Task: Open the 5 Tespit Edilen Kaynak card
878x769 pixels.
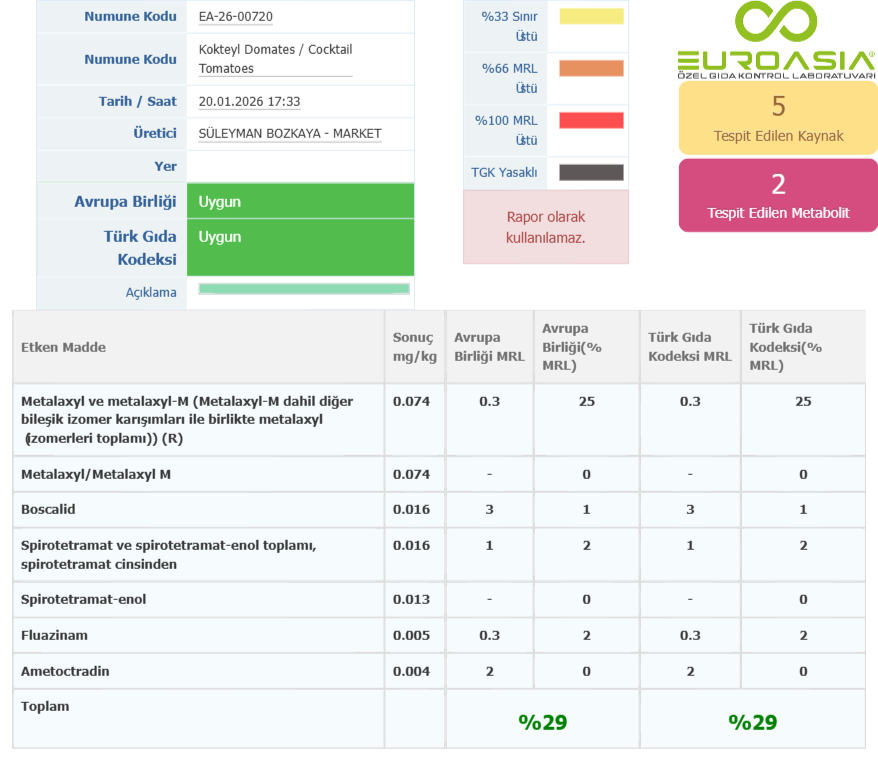Action: (778, 117)
